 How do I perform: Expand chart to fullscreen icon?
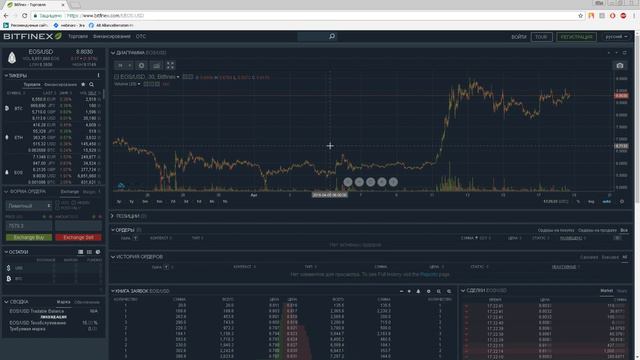pyautogui.click(x=170, y=65)
